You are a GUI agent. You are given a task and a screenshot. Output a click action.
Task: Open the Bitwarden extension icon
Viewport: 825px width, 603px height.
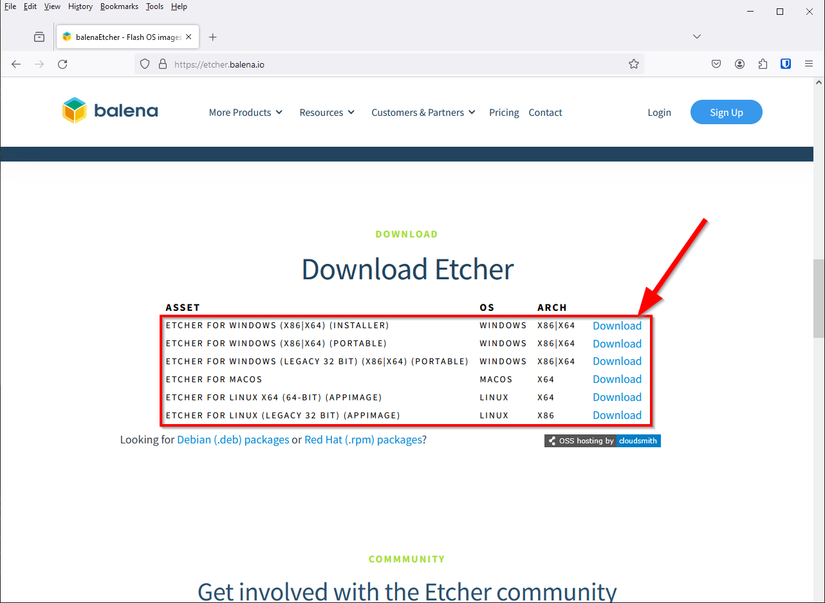coord(785,62)
